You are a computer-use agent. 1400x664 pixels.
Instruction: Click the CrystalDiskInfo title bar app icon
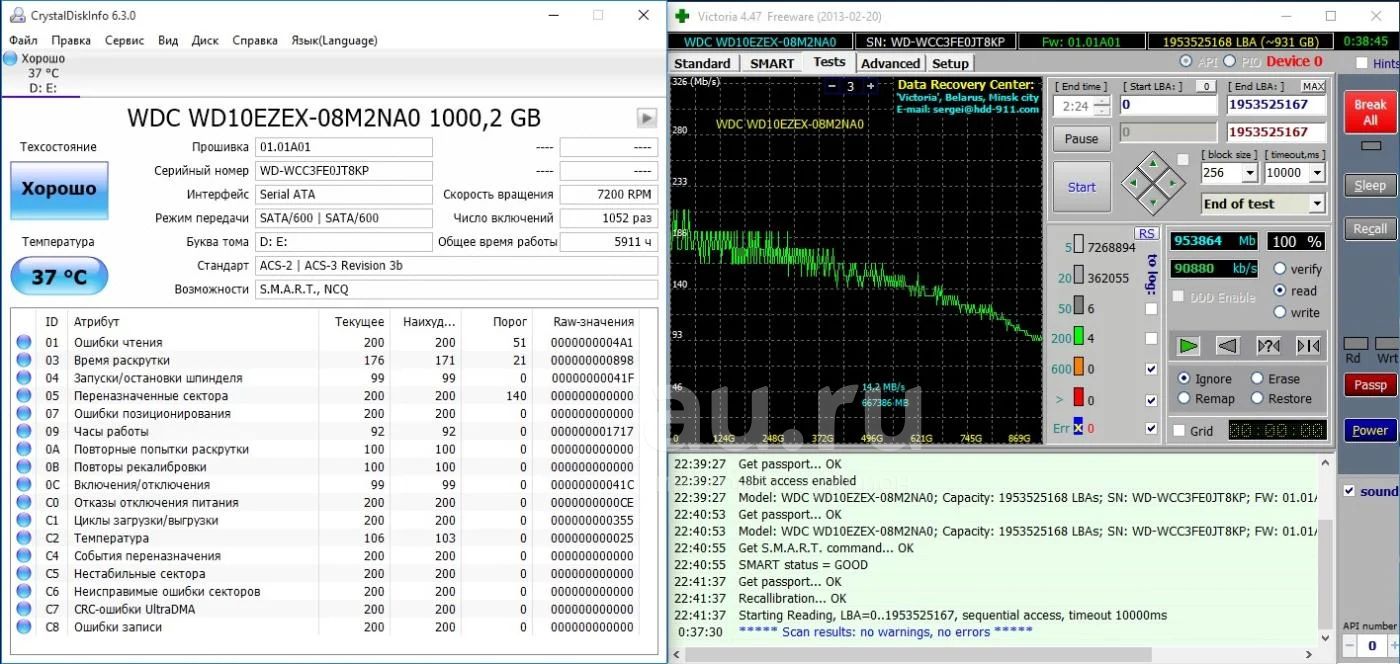(x=17, y=15)
